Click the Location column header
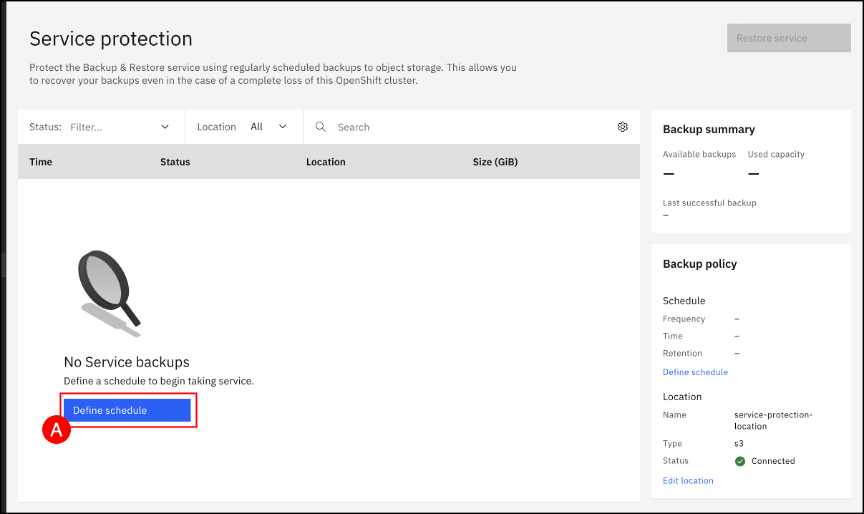 coord(326,162)
